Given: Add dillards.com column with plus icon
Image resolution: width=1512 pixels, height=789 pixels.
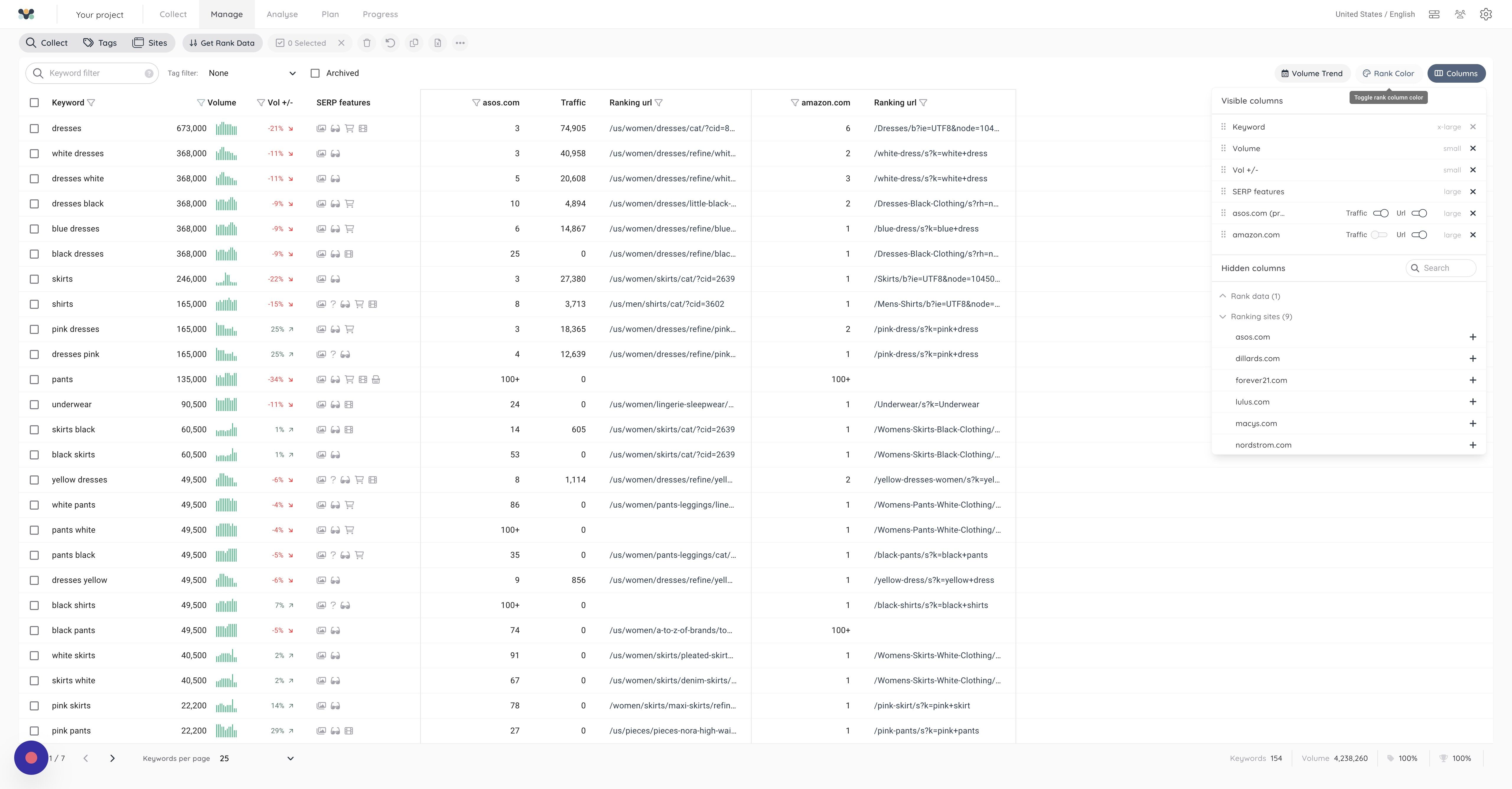Looking at the screenshot, I should click(x=1473, y=359).
